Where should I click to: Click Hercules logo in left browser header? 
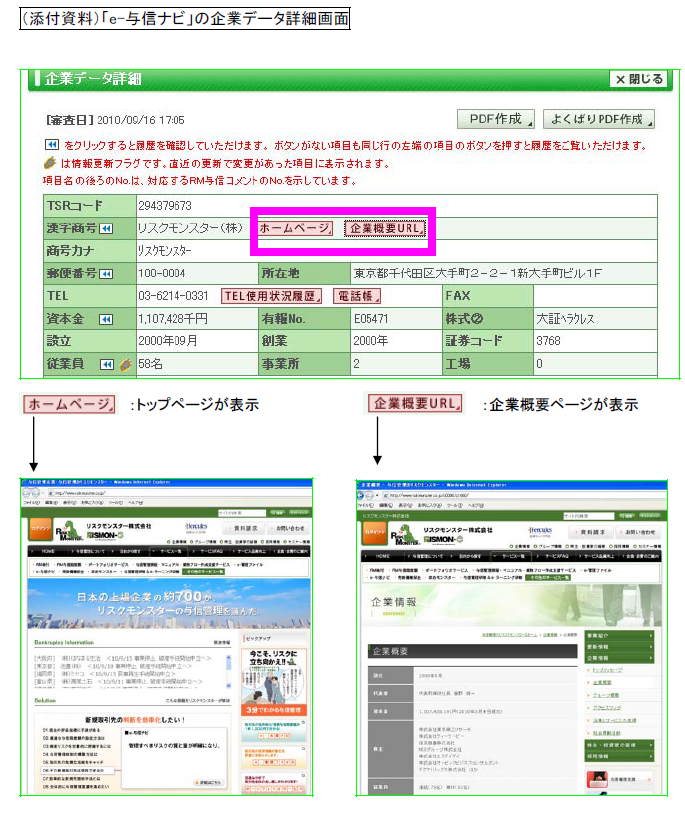click(x=198, y=527)
